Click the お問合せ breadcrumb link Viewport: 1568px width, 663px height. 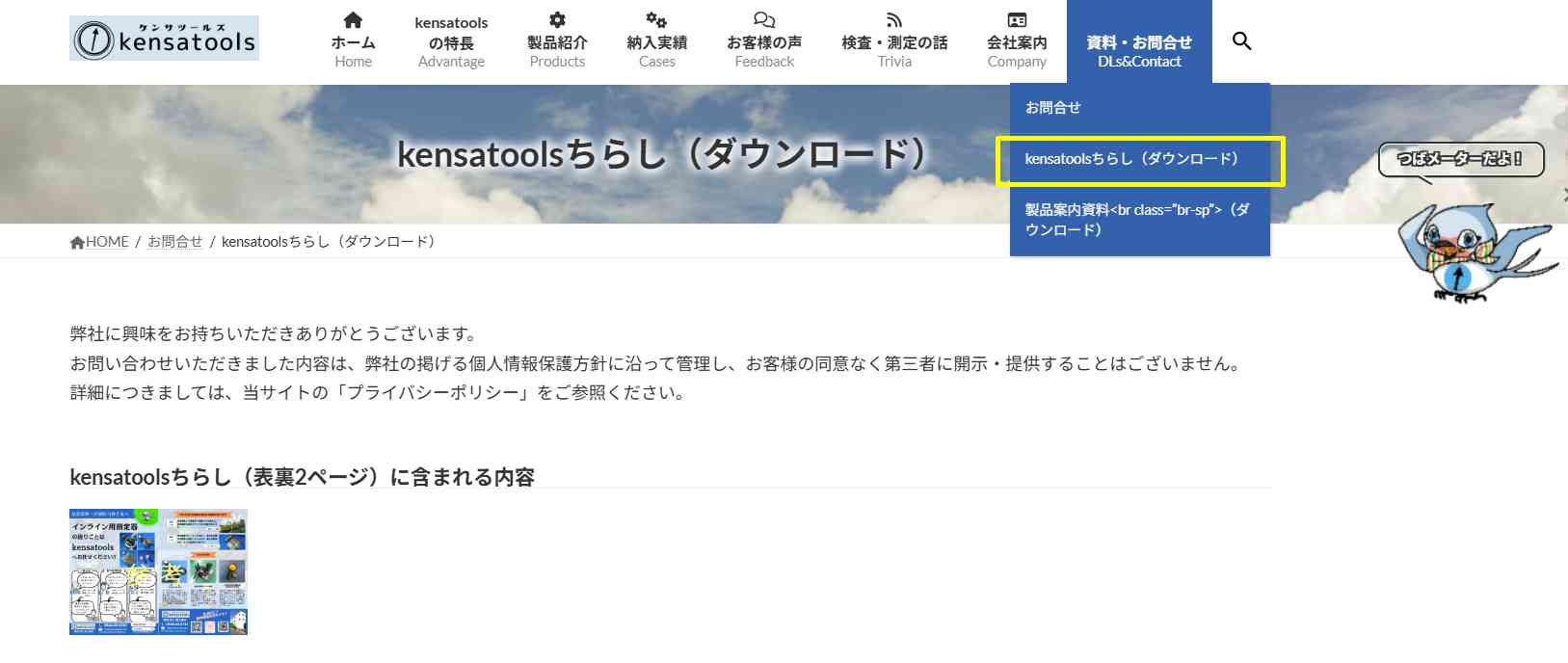174,242
